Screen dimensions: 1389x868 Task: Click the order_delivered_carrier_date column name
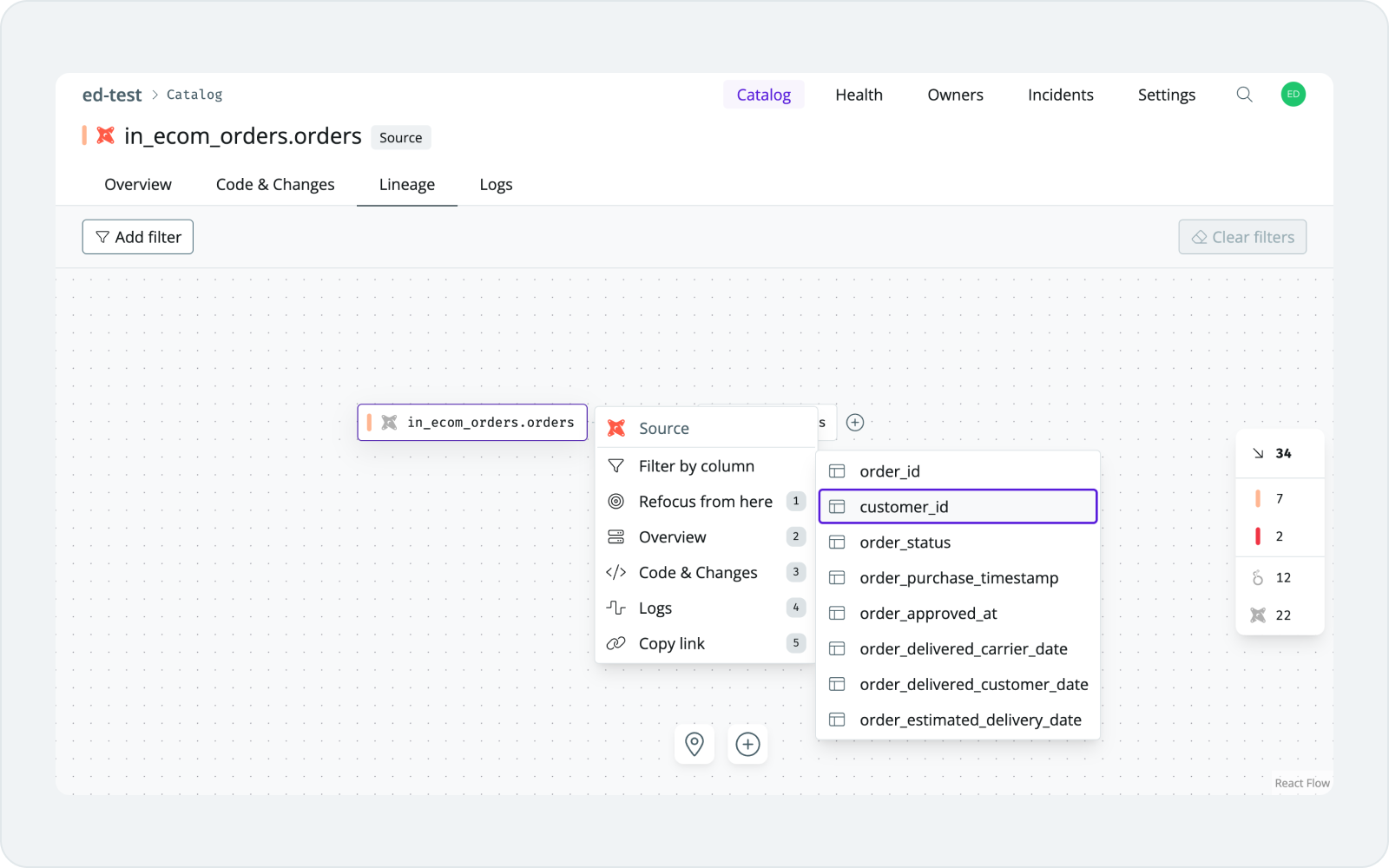(964, 649)
